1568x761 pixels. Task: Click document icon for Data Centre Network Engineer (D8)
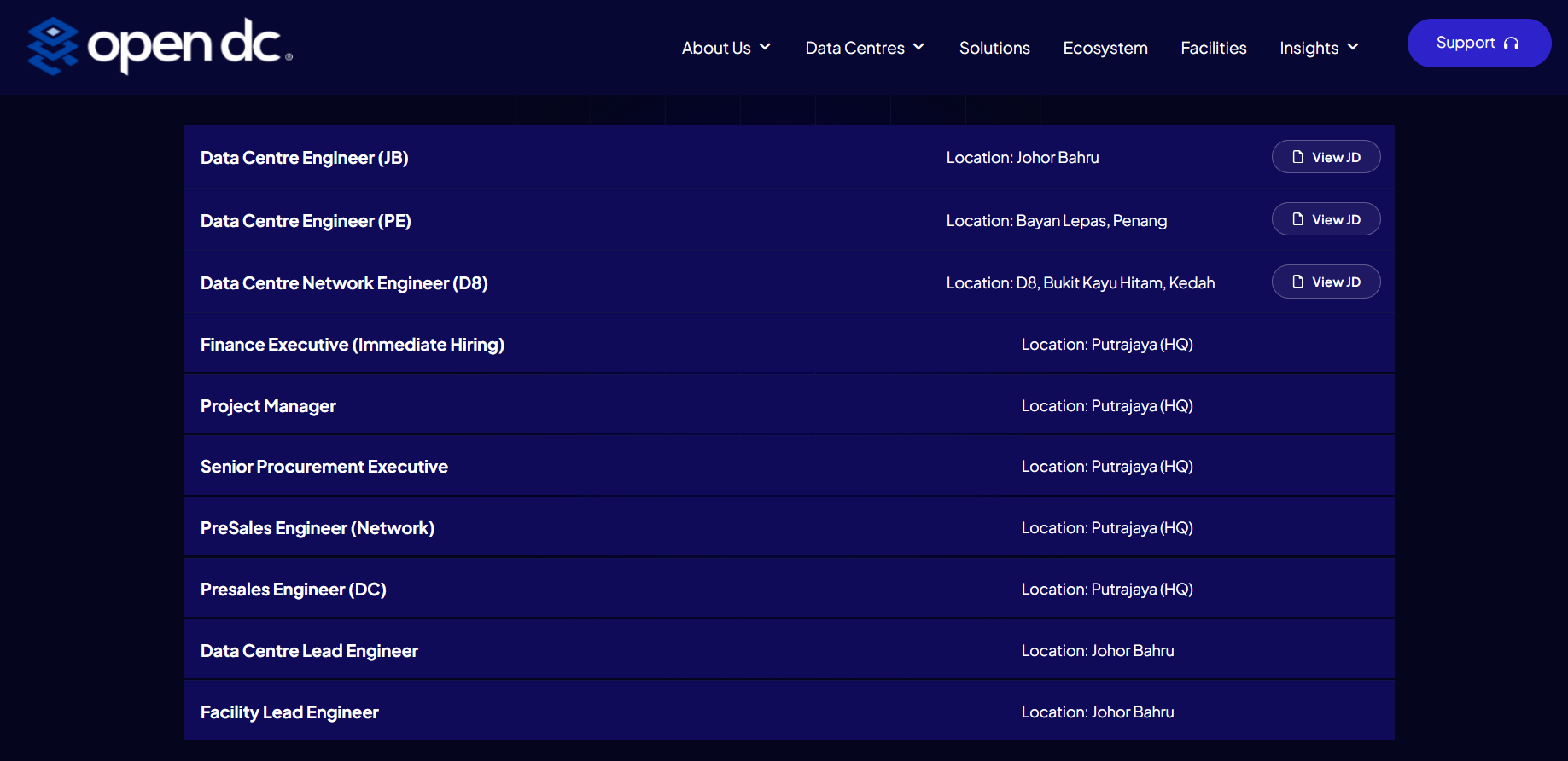click(x=1297, y=282)
